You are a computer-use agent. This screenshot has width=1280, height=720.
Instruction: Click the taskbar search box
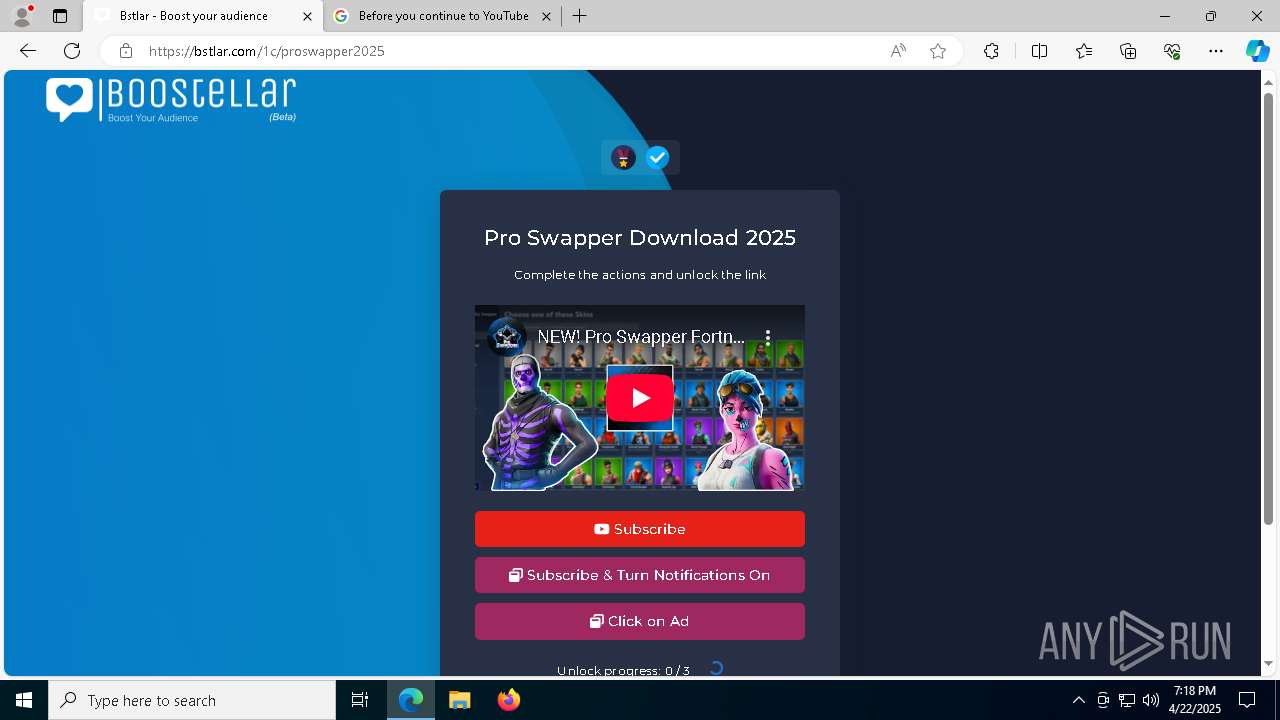[x=192, y=700]
